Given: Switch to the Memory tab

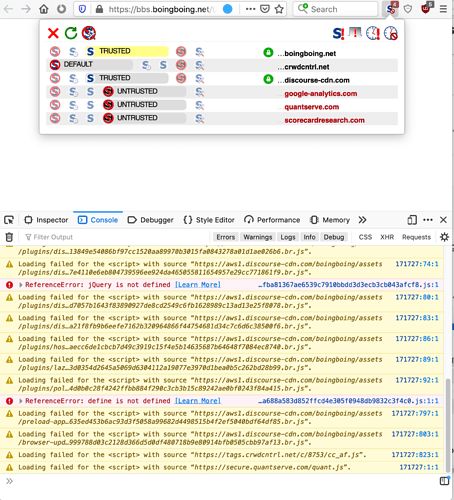Looking at the screenshot, I should (x=330, y=220).
